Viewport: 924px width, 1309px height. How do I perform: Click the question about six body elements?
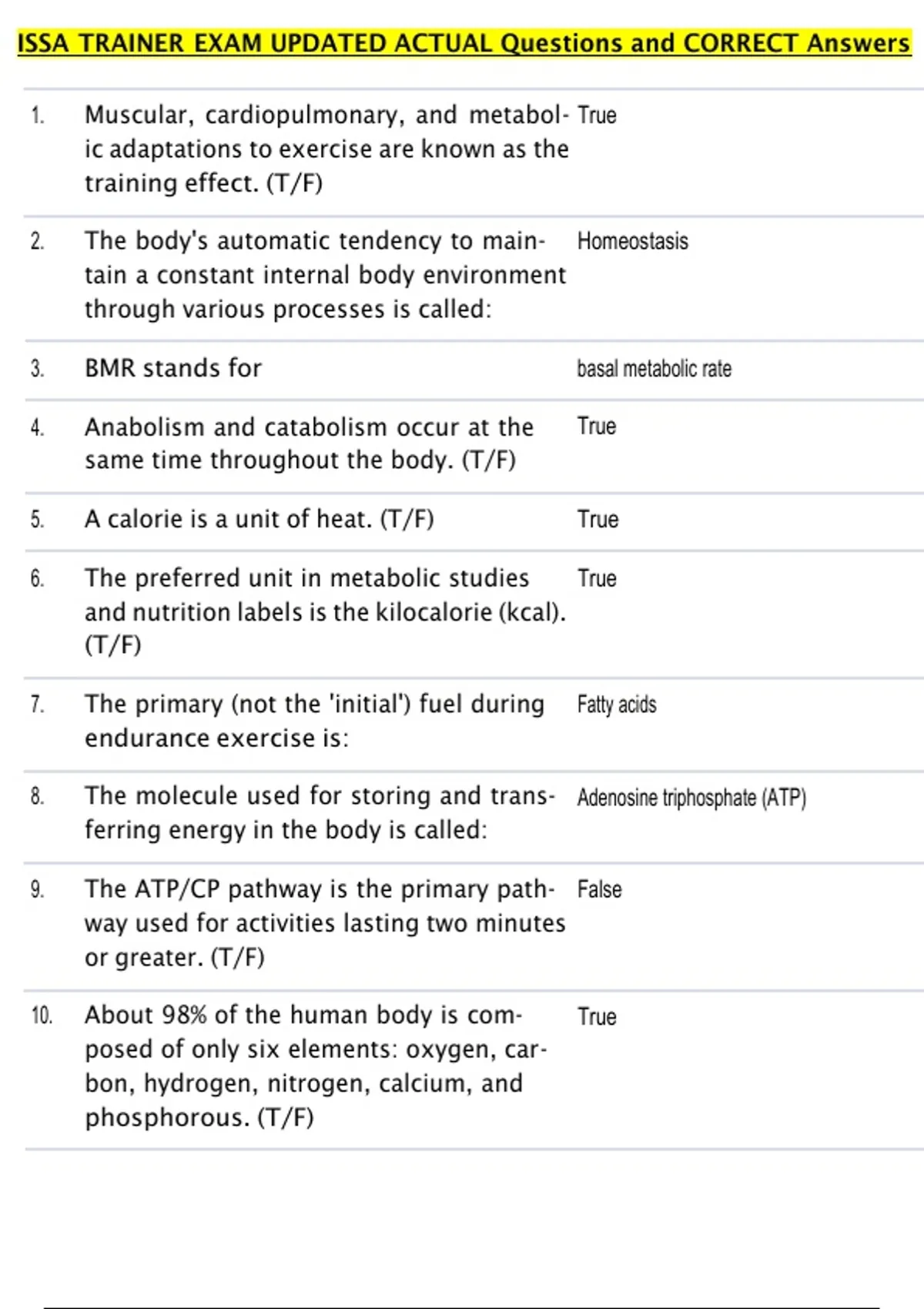click(x=316, y=1066)
